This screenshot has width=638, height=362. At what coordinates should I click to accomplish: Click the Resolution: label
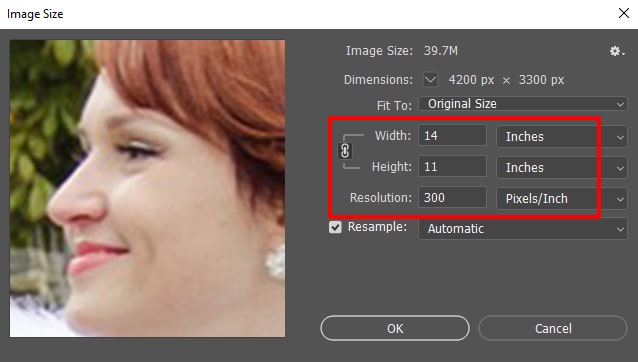coord(381,198)
